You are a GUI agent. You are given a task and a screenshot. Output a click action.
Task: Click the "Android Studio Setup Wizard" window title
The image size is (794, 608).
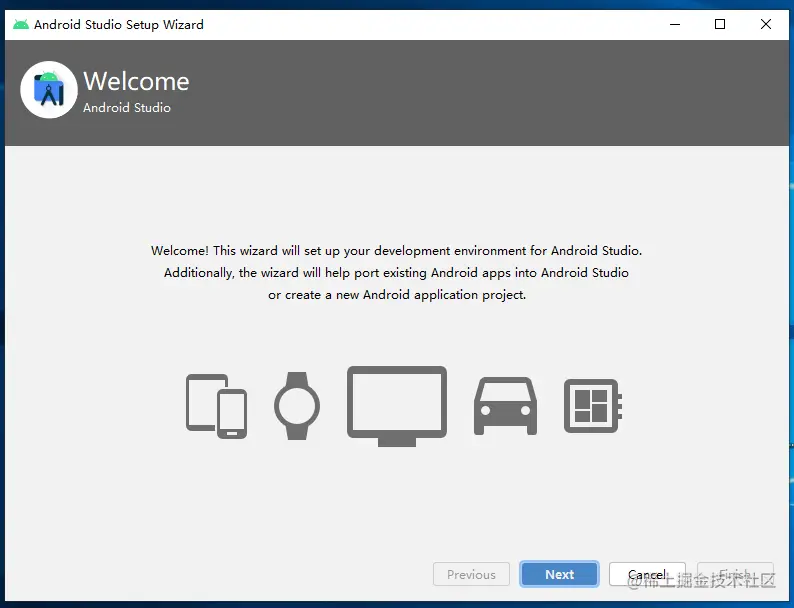pyautogui.click(x=119, y=24)
